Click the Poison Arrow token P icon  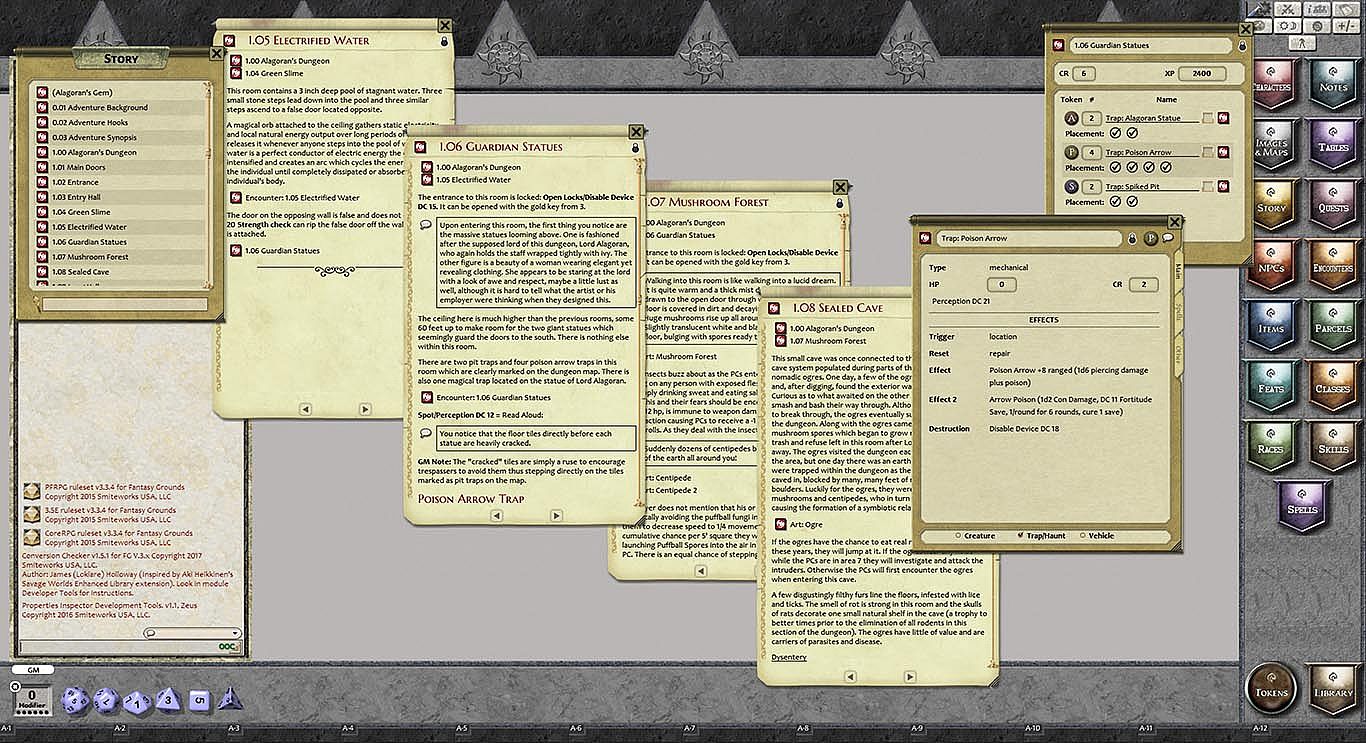tap(1070, 152)
